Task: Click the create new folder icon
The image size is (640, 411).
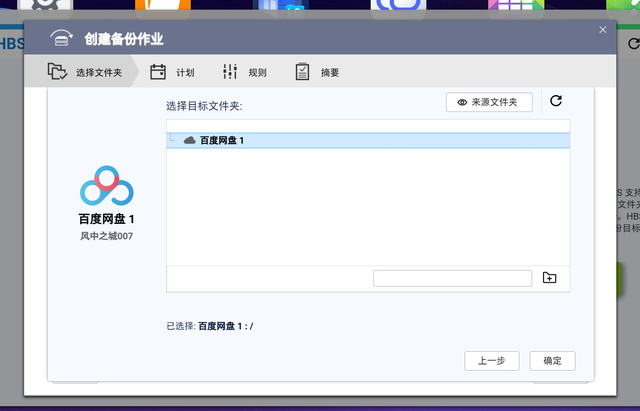Action: tap(549, 278)
